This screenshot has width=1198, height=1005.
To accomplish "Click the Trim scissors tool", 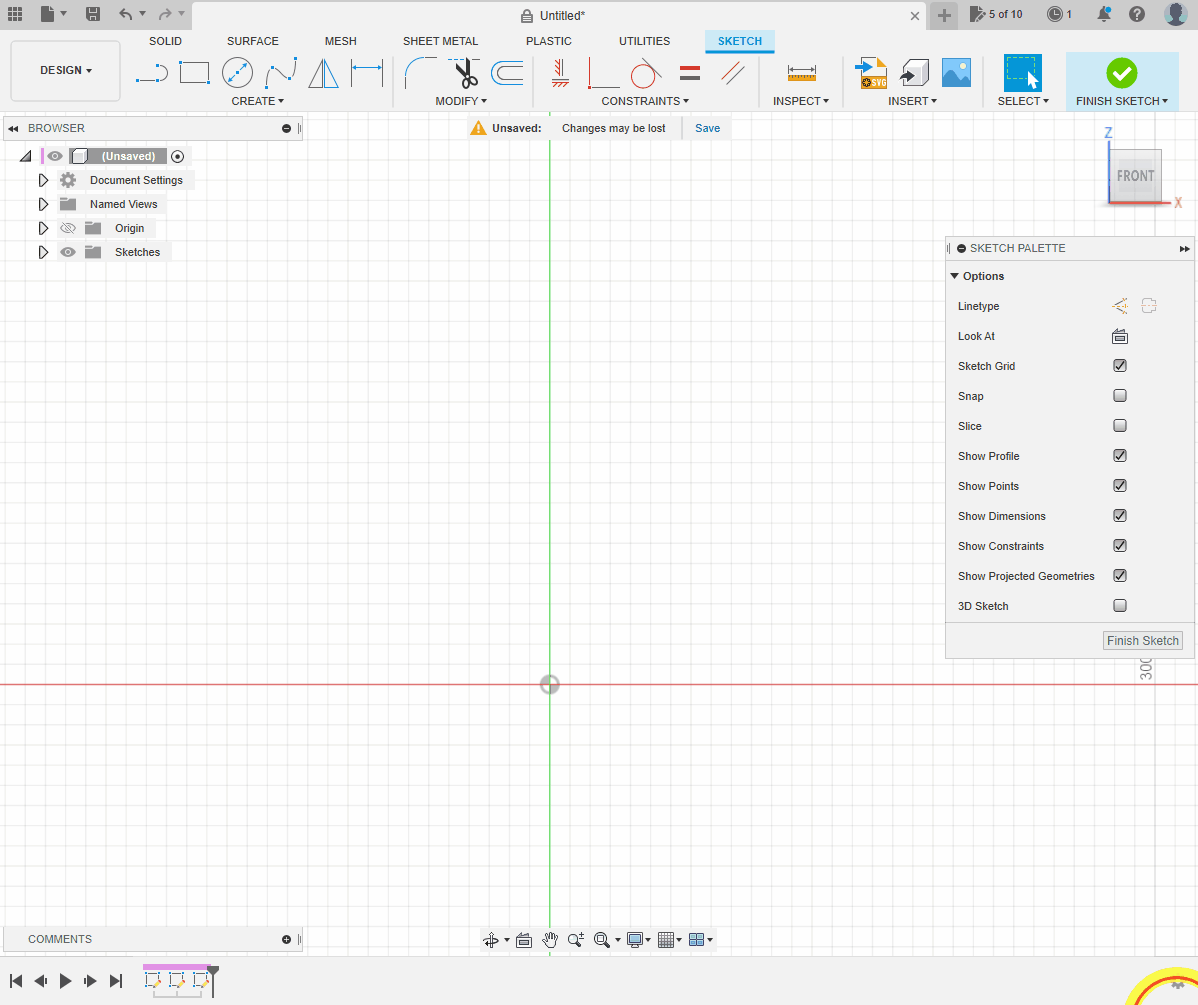I will click(x=465, y=73).
